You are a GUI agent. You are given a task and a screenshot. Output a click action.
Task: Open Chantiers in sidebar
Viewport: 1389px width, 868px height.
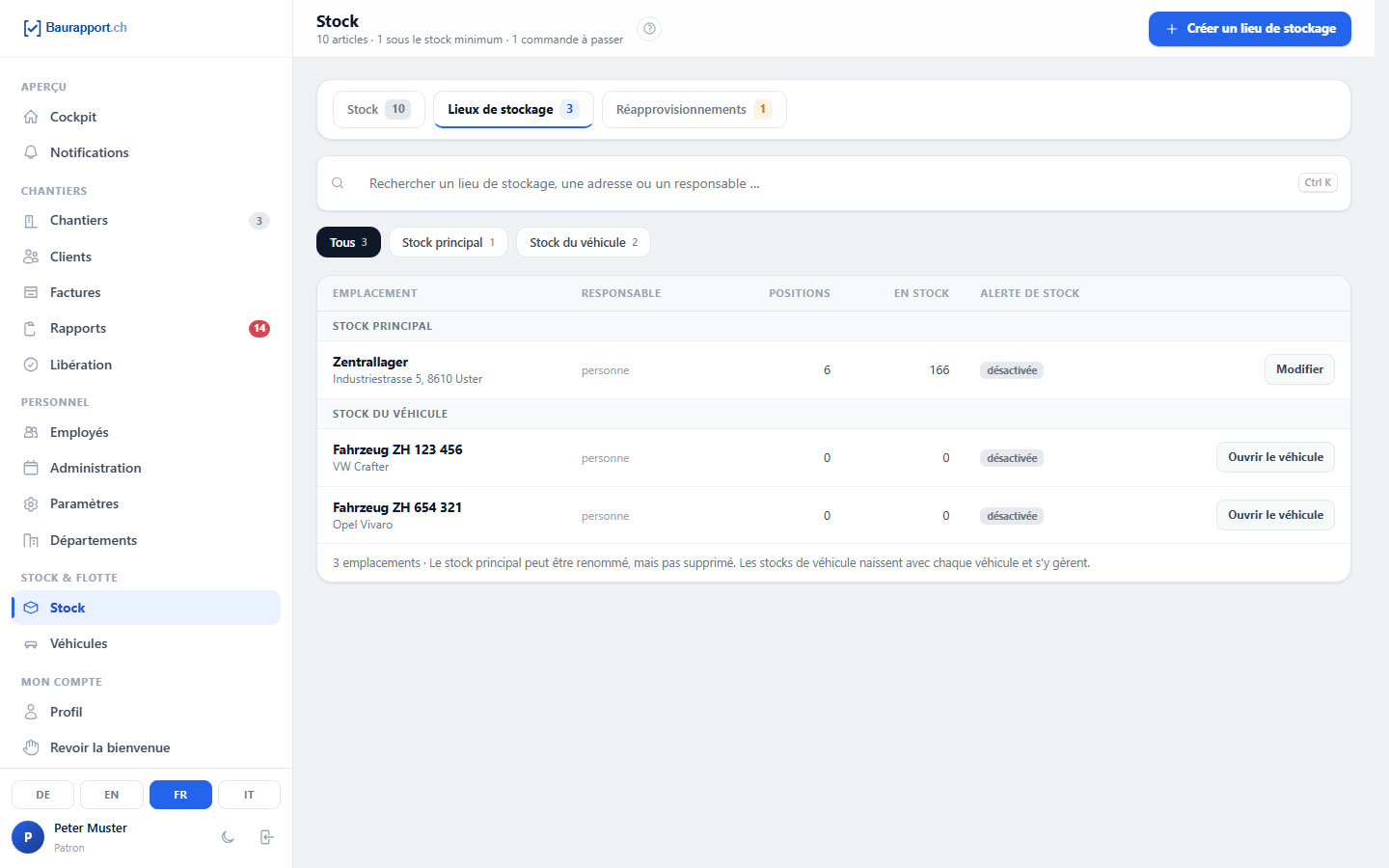[x=146, y=221]
